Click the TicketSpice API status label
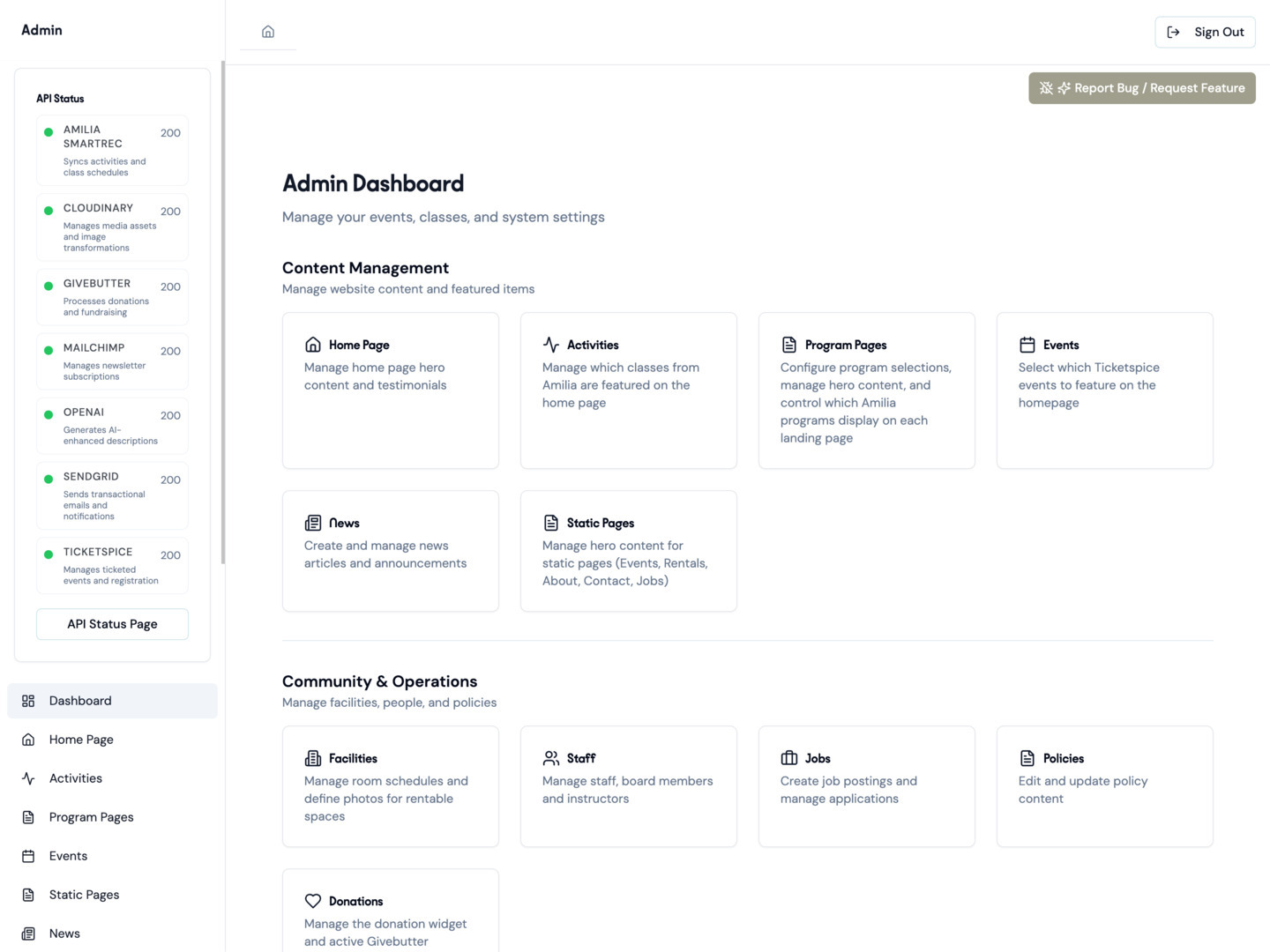The image size is (1270, 952). tap(98, 552)
